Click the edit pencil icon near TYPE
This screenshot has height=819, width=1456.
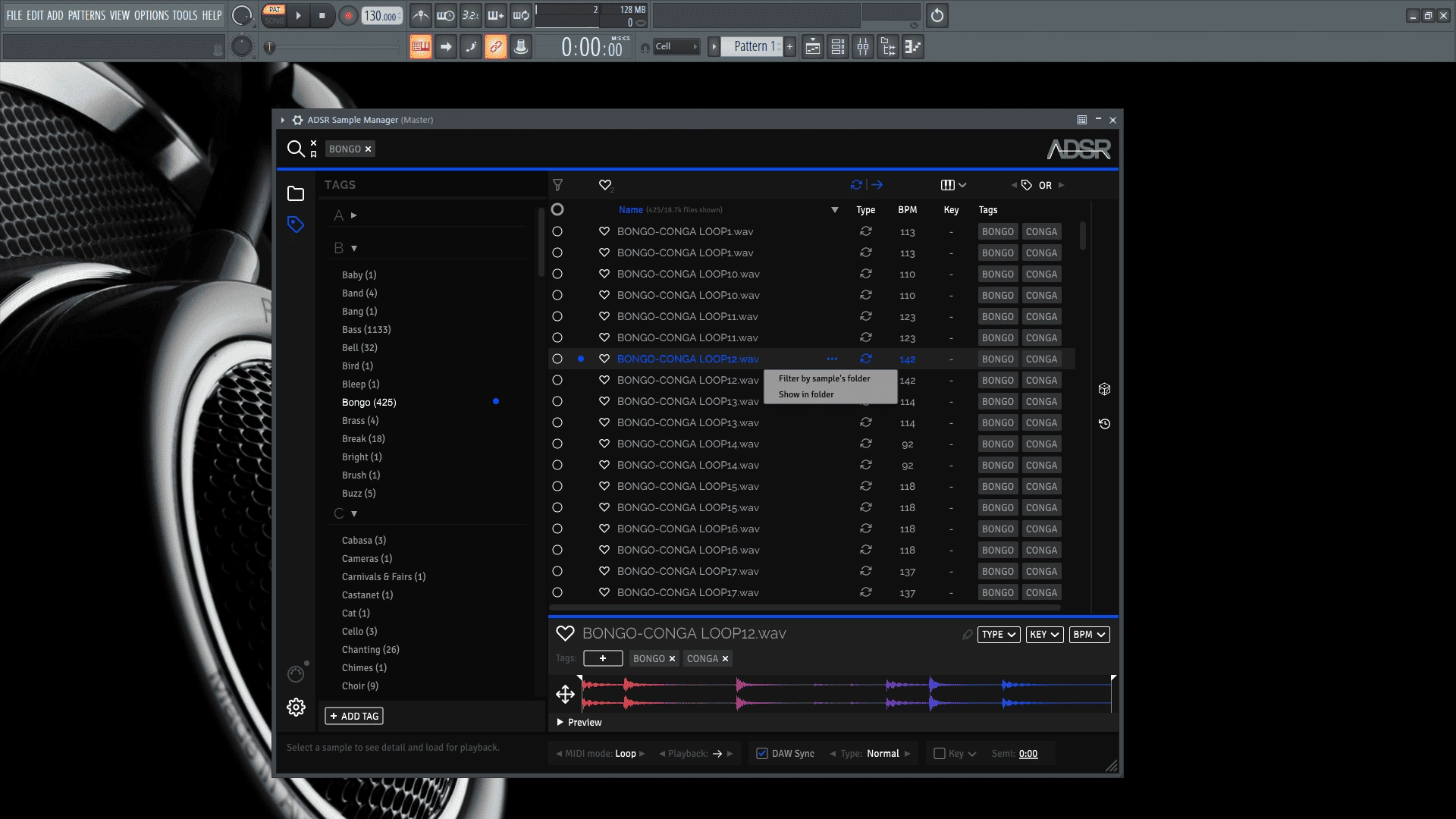[967, 635]
